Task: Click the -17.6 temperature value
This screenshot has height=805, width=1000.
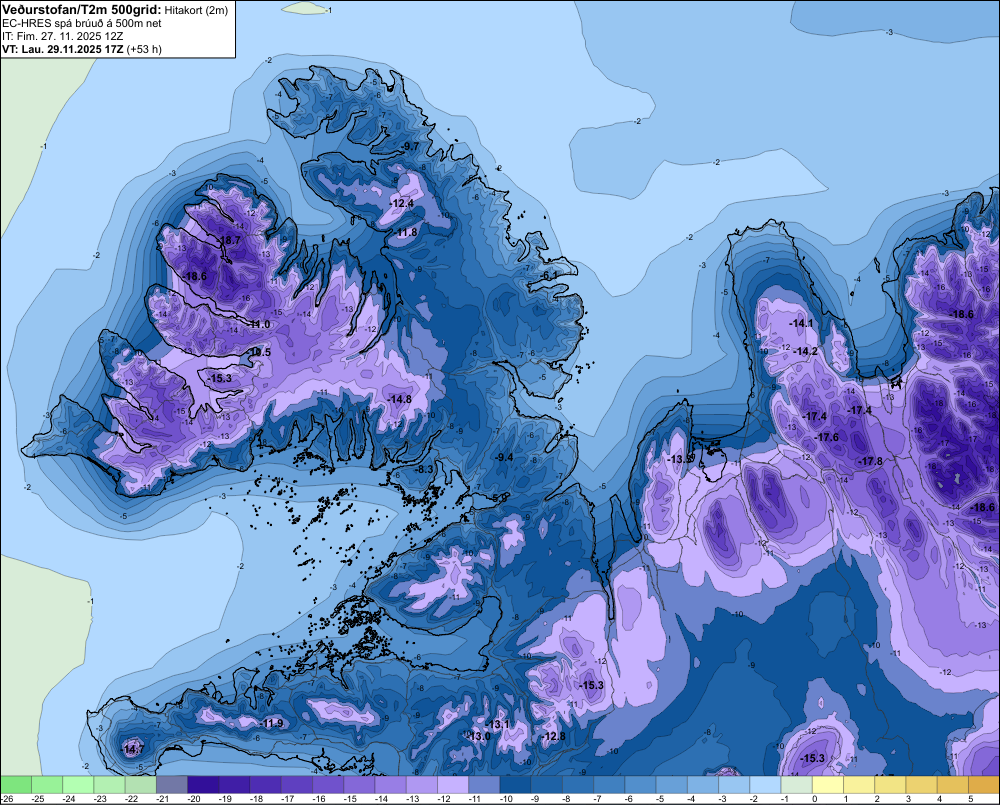Action: (x=827, y=437)
